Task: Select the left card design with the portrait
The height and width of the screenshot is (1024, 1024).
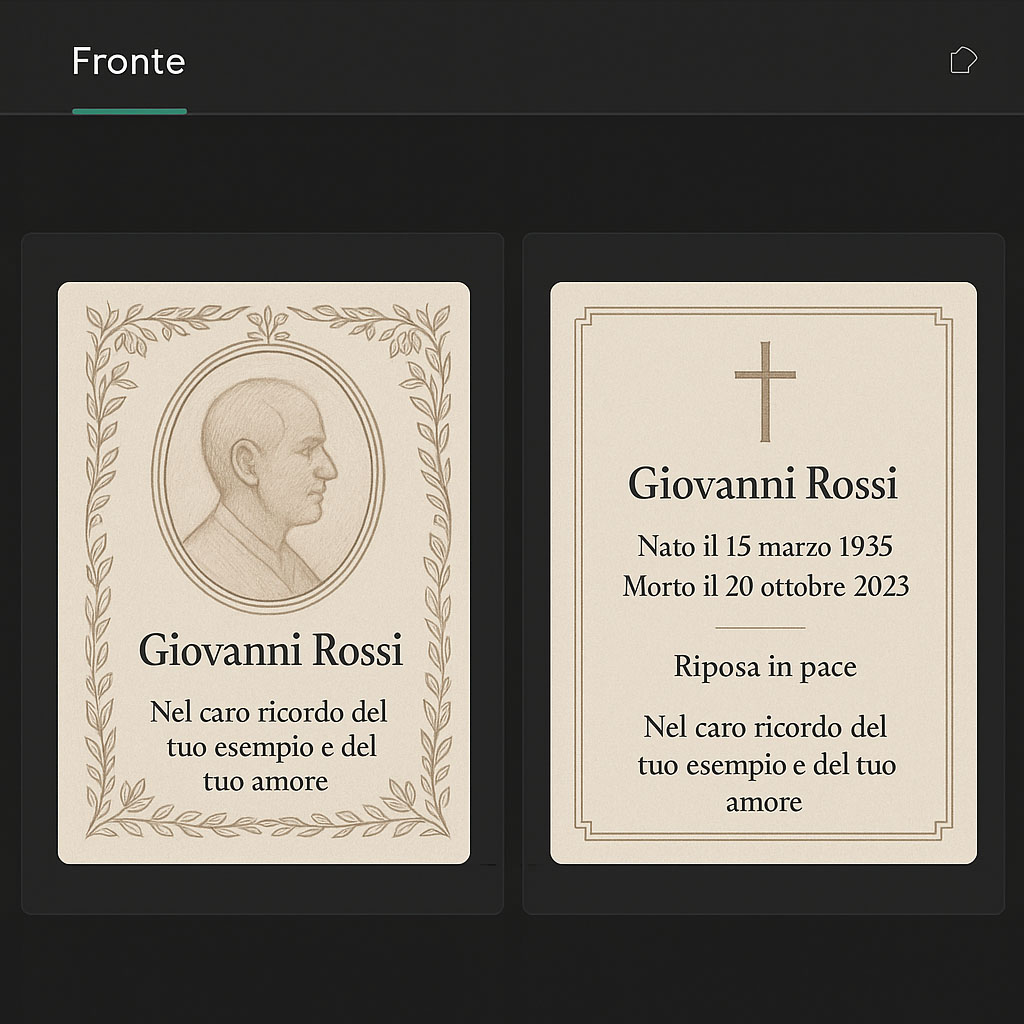Action: pyautogui.click(x=264, y=572)
